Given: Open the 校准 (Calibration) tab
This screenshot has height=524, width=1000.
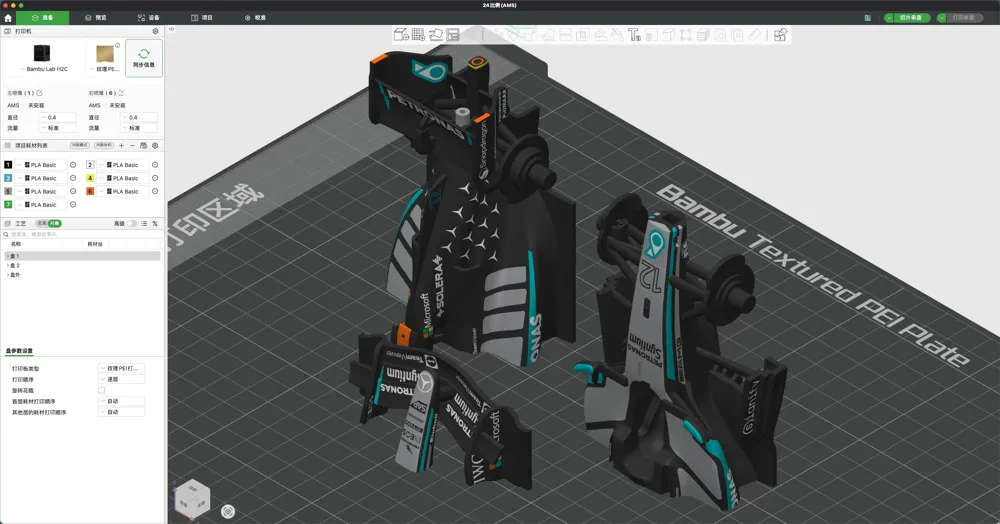Looking at the screenshot, I should pos(256,18).
